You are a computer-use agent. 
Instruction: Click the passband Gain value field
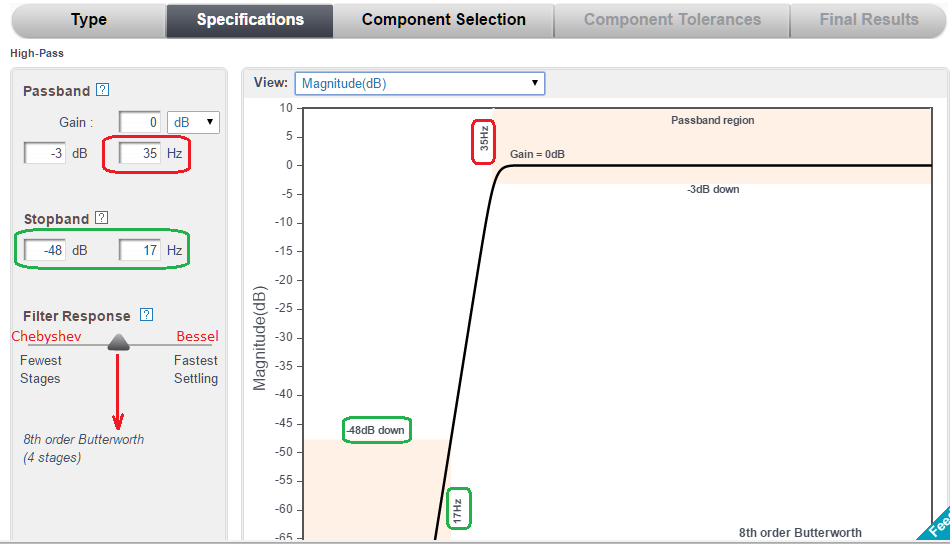click(139, 122)
